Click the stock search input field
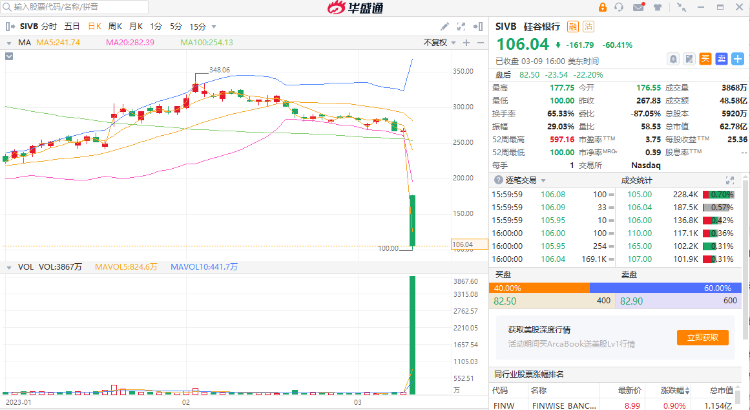Screen dimensions: 750x410 [x=75, y=7]
